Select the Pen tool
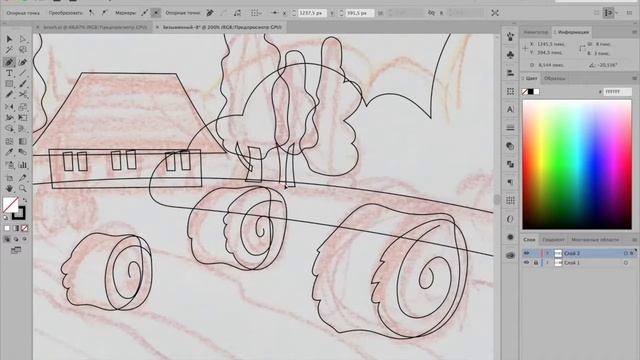This screenshot has height=360, width=640. pos(9,62)
